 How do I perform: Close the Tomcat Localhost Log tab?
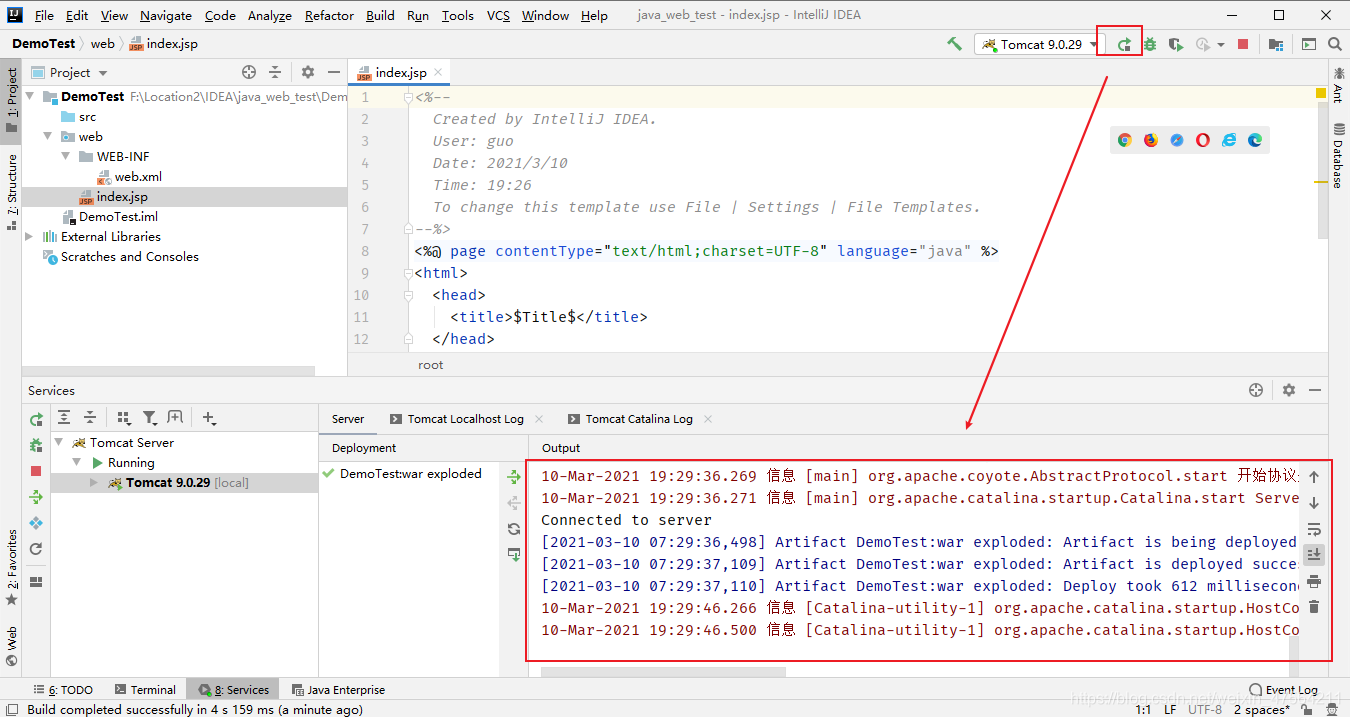[x=539, y=419]
